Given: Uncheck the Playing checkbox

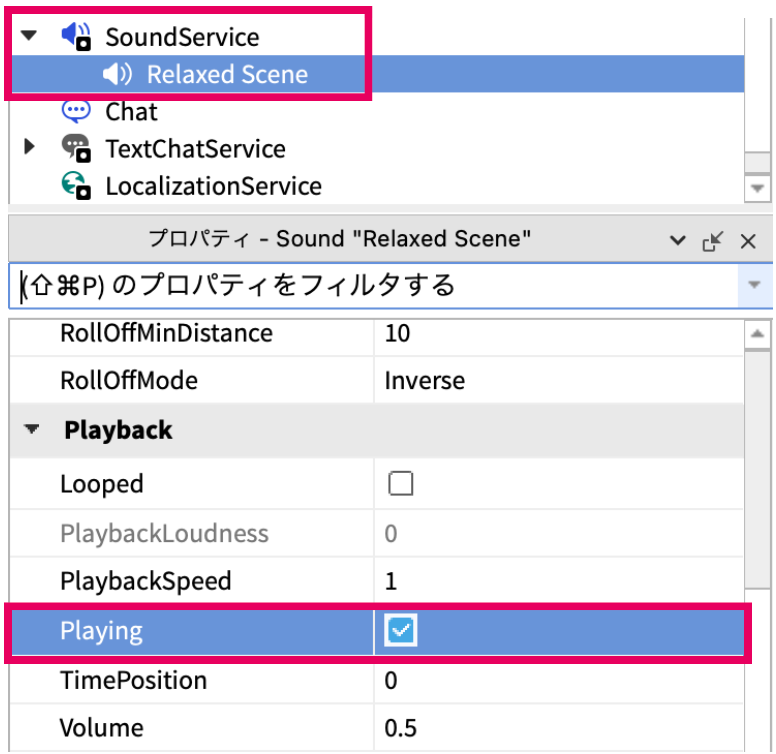Looking at the screenshot, I should click(401, 630).
